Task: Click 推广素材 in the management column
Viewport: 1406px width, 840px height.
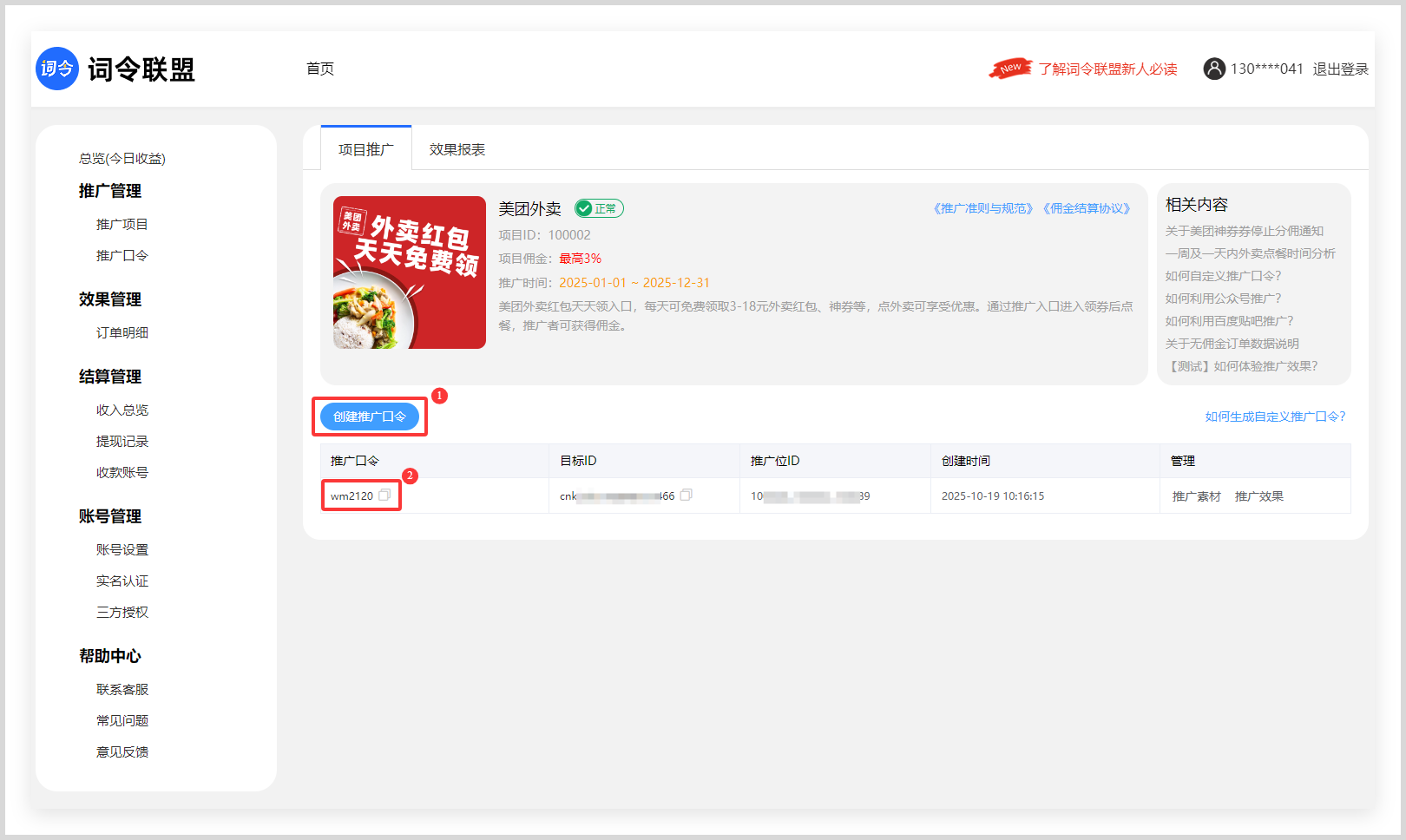Action: 1196,496
